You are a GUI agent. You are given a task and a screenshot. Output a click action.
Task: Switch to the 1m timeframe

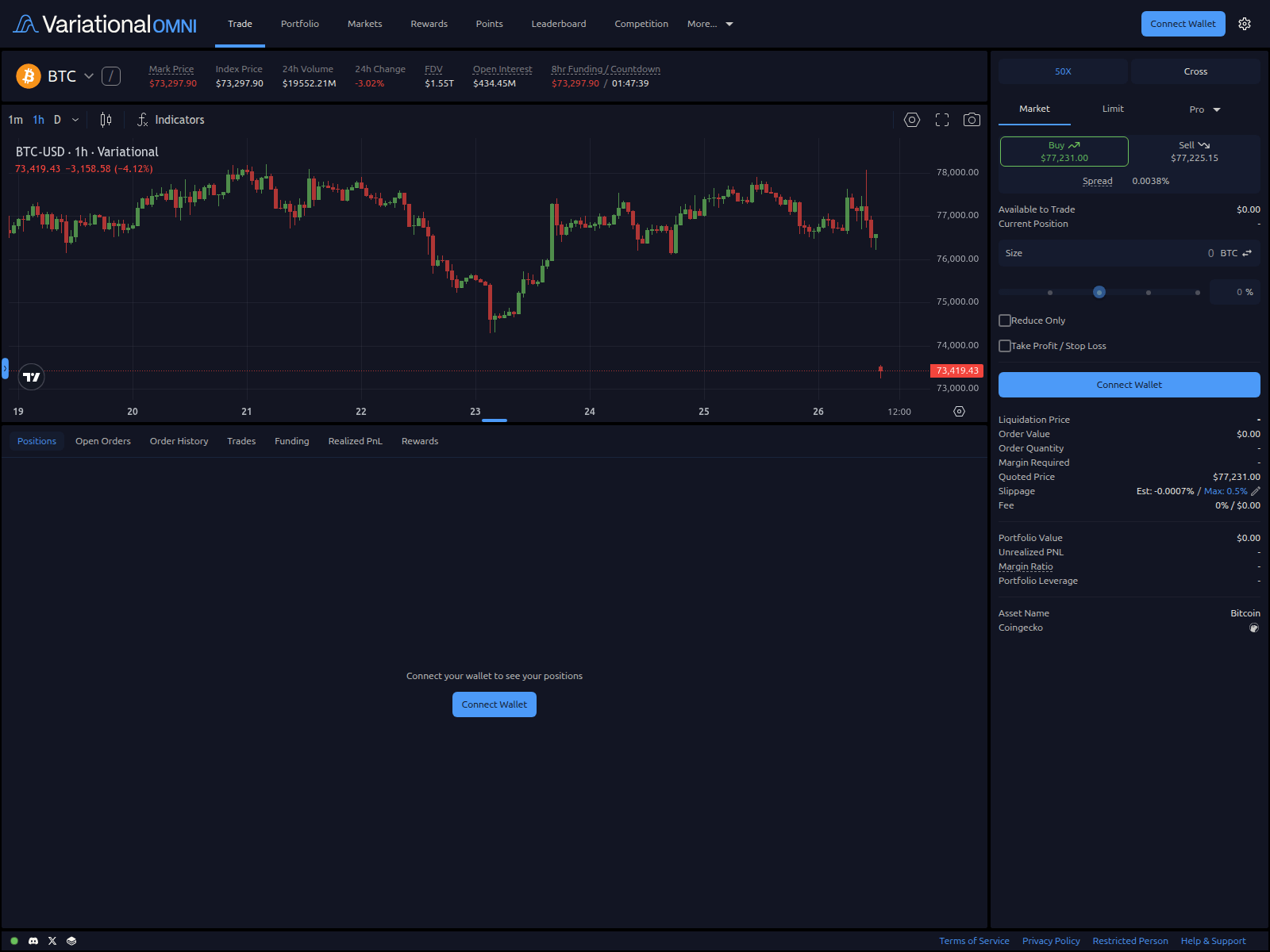(15, 120)
